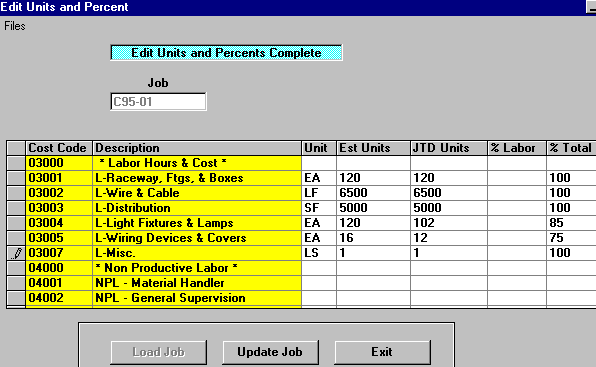The height and width of the screenshot is (367, 596).
Task: Click the 'L-Distribution' description cell
Action: (x=197, y=208)
